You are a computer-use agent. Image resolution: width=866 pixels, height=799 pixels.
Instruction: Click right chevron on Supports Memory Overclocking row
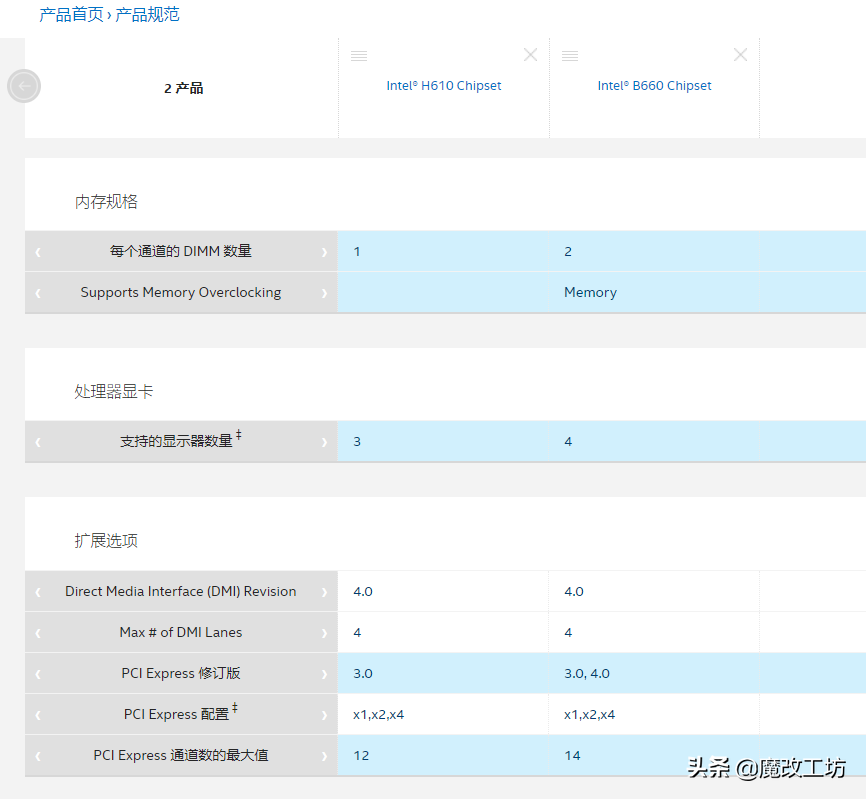coord(324,293)
